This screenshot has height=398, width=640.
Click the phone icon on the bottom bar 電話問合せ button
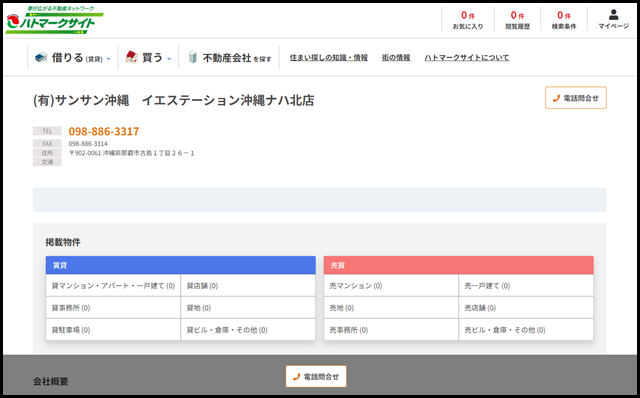[296, 377]
